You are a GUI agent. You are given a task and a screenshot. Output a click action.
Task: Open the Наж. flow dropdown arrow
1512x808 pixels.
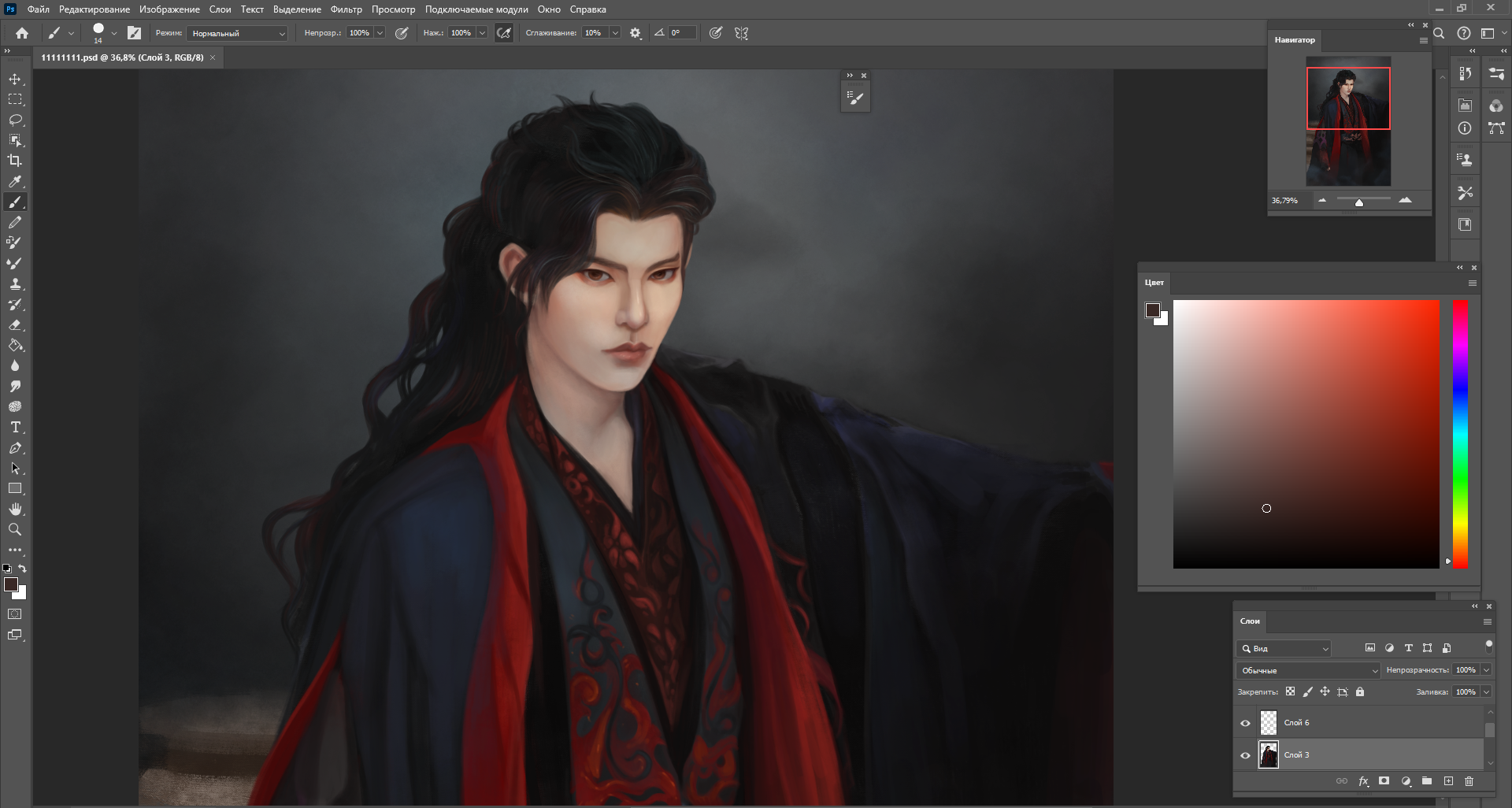482,33
